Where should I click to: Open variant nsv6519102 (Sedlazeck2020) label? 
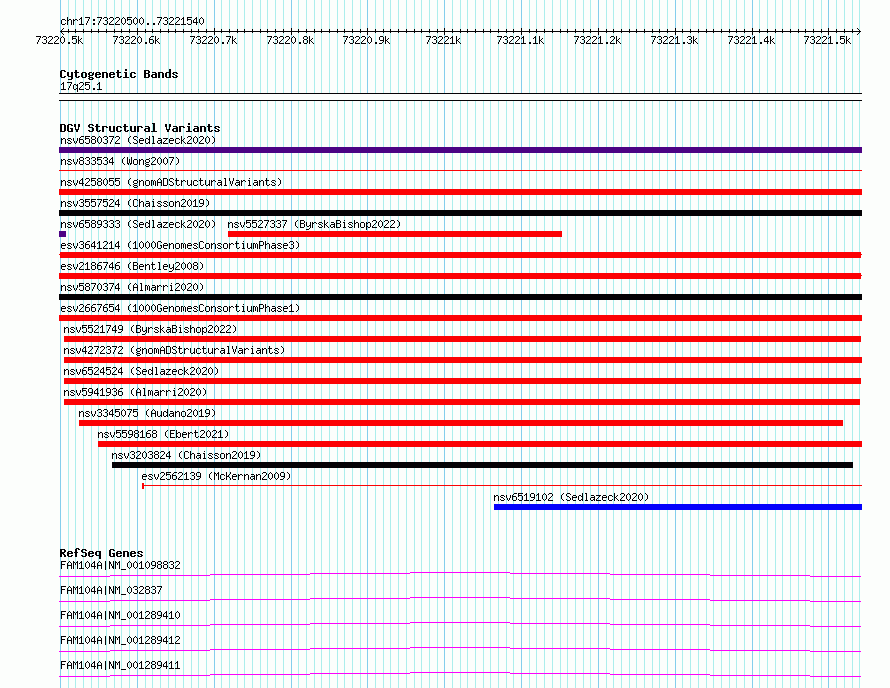[571, 497]
